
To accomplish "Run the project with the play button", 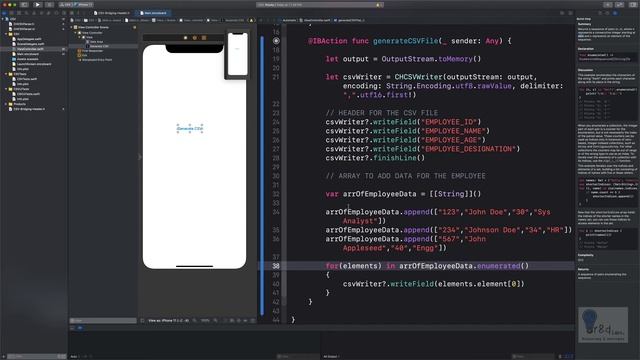I will [x=38, y=4].
